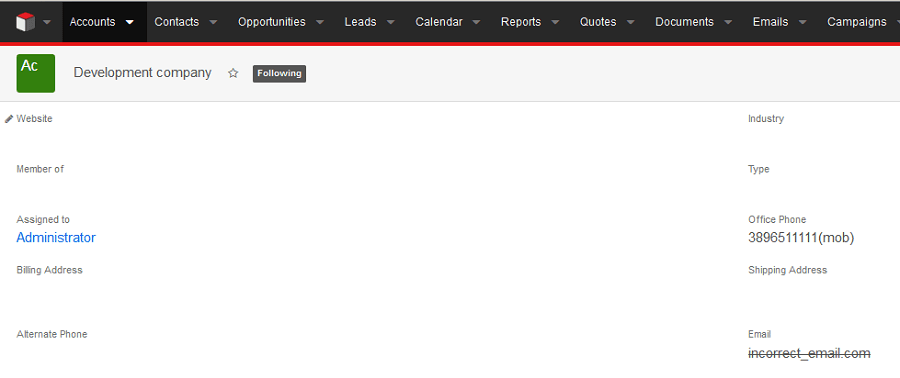
Task: Go to the Quotes module
Action: pos(598,22)
